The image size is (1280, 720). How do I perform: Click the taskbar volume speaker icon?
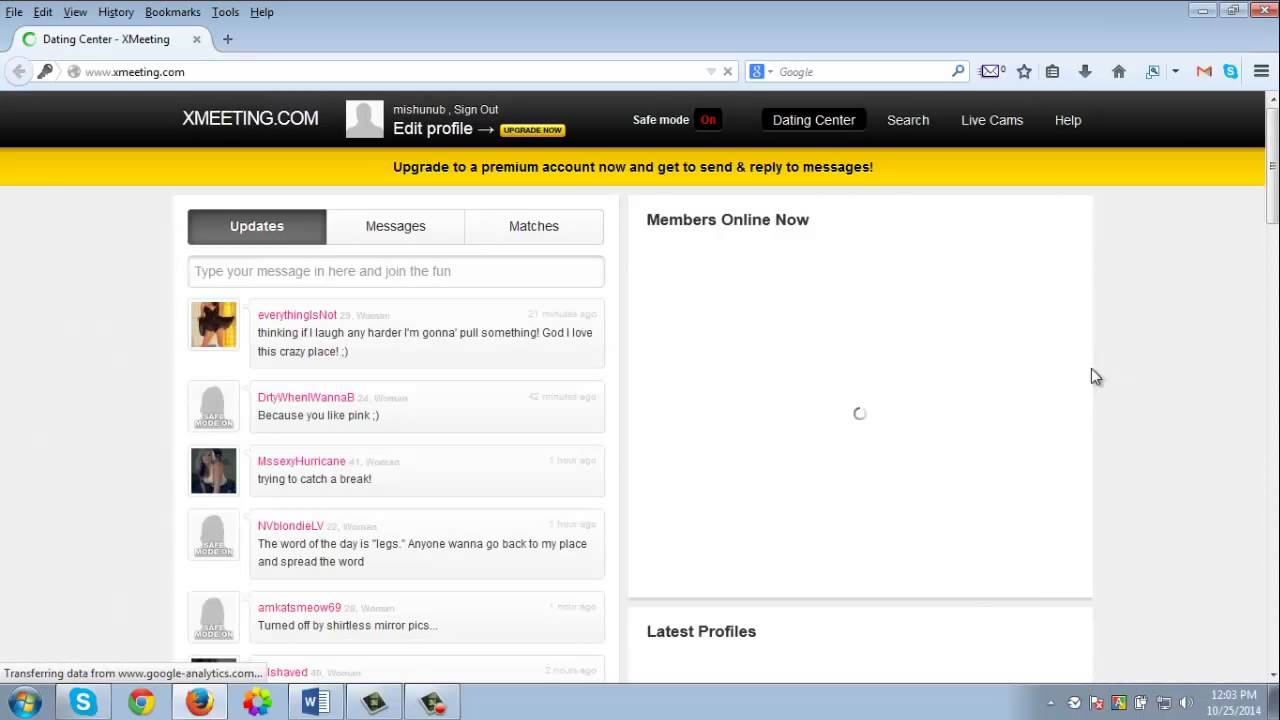click(x=1186, y=703)
